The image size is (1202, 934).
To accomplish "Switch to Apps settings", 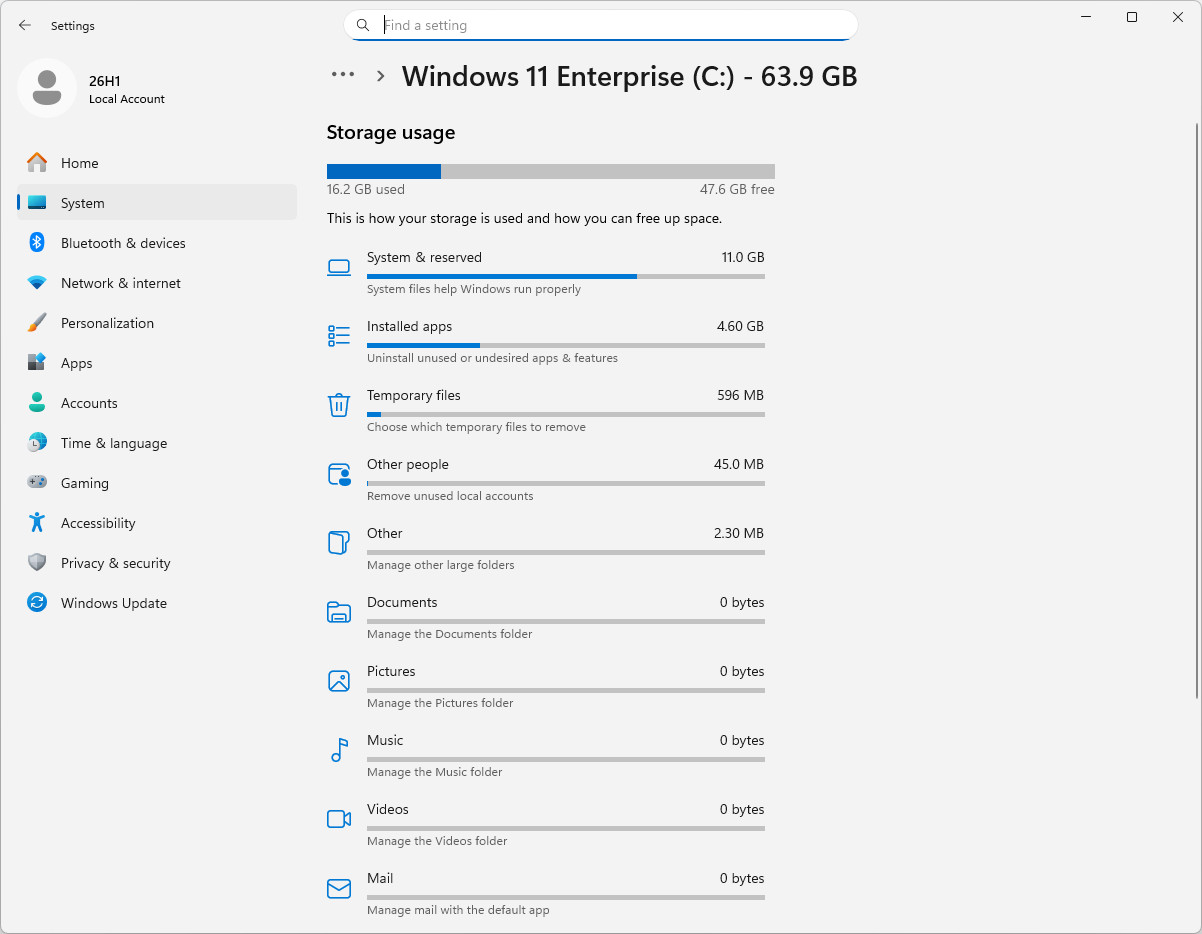I will click(x=157, y=363).
